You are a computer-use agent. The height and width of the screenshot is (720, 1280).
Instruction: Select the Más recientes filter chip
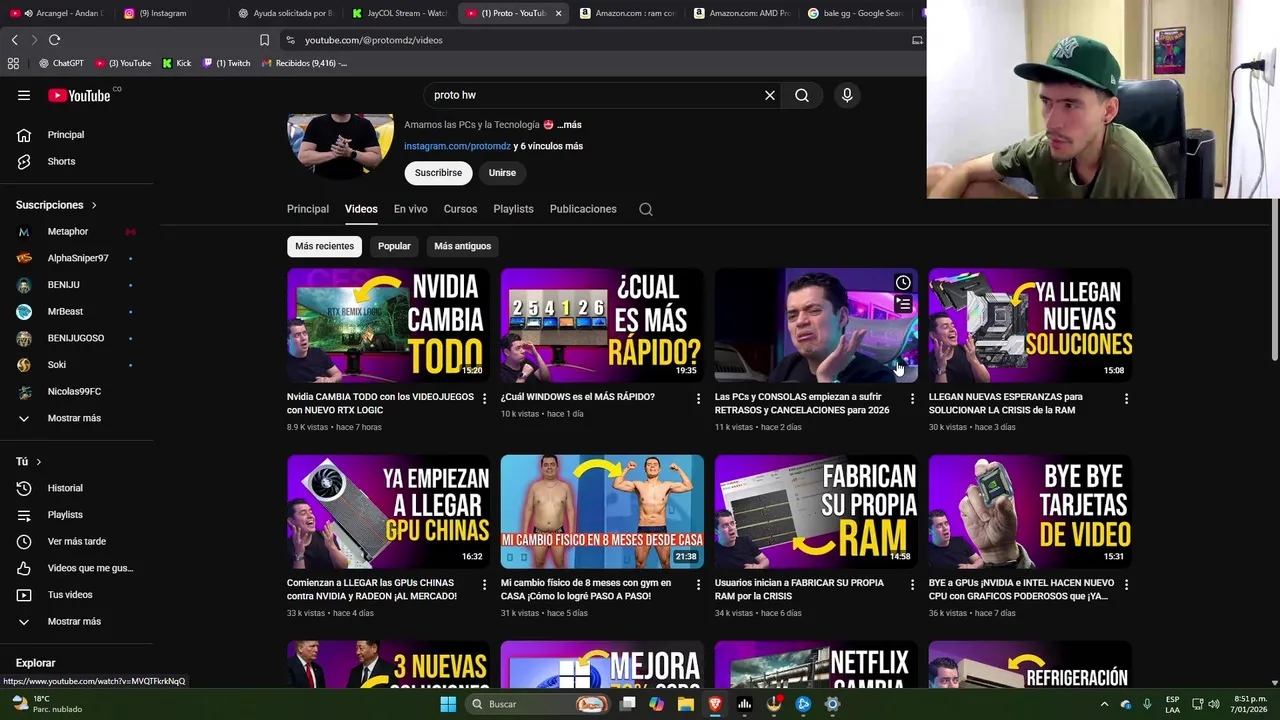tap(324, 246)
